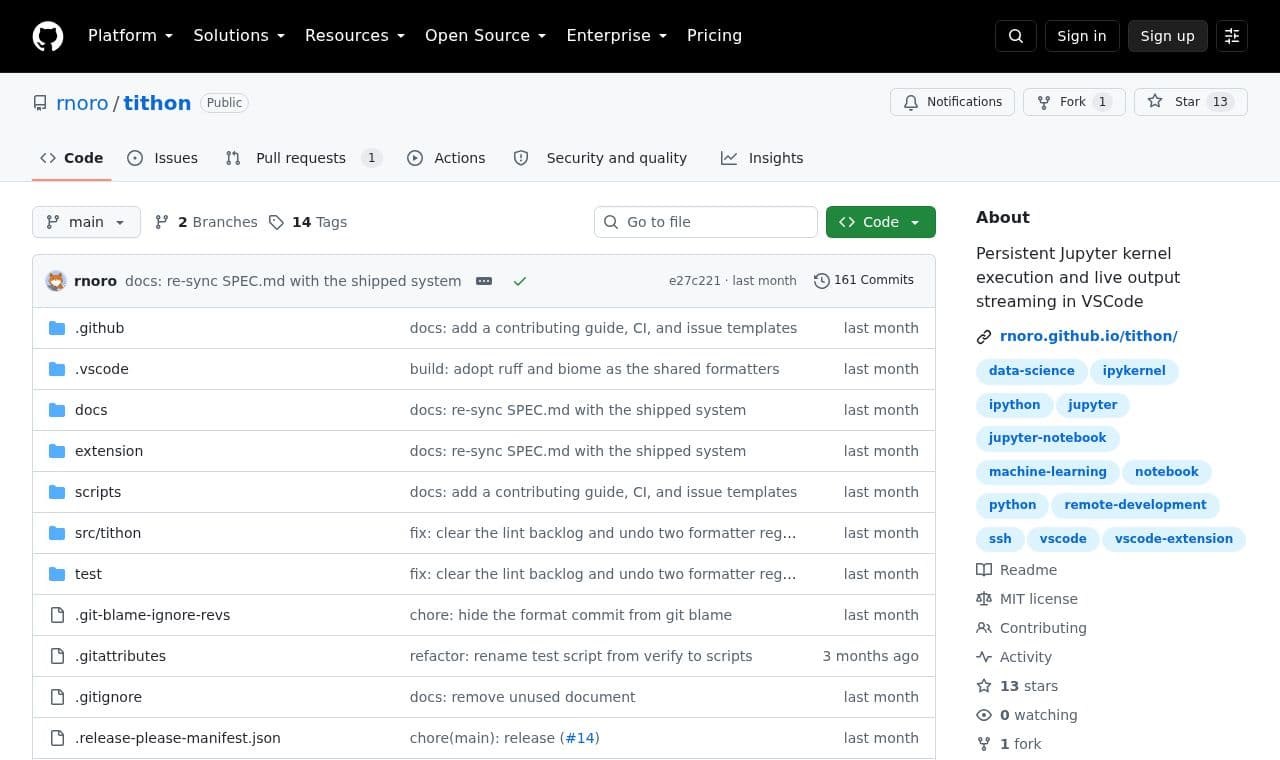Click the machine-learning topic tag
1280x760 pixels.
coord(1047,472)
